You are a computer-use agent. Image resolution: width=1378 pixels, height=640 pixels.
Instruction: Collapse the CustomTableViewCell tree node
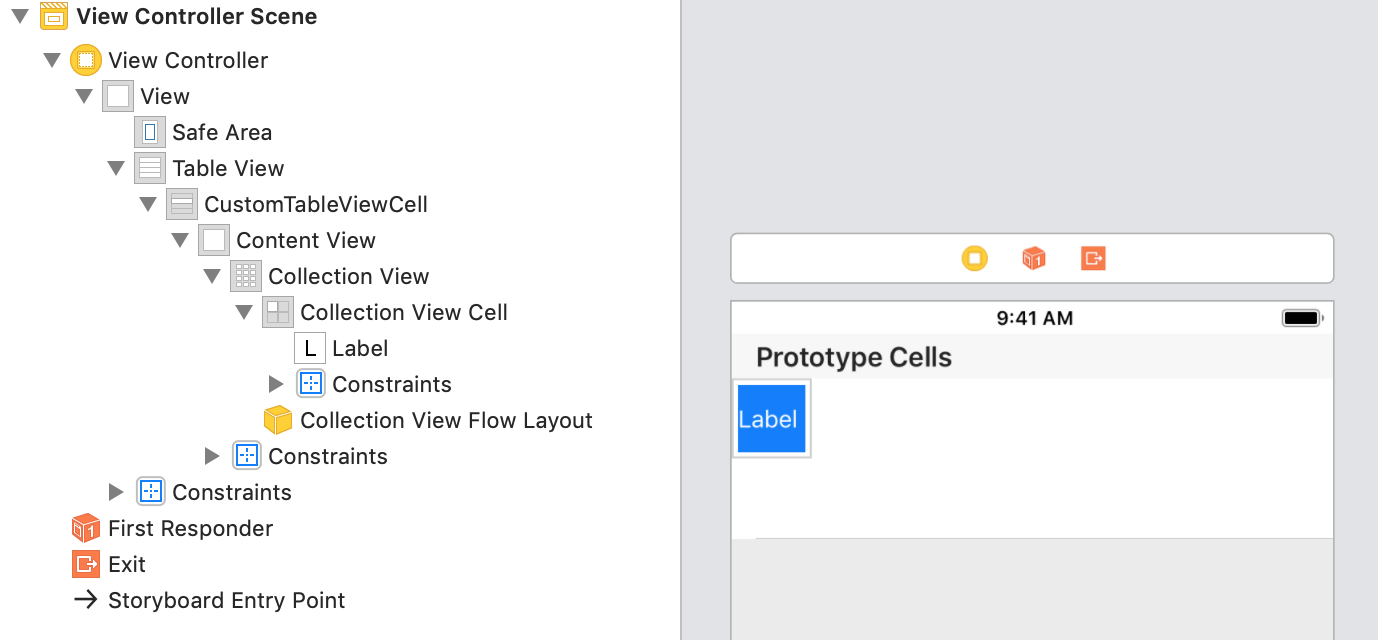tap(148, 204)
